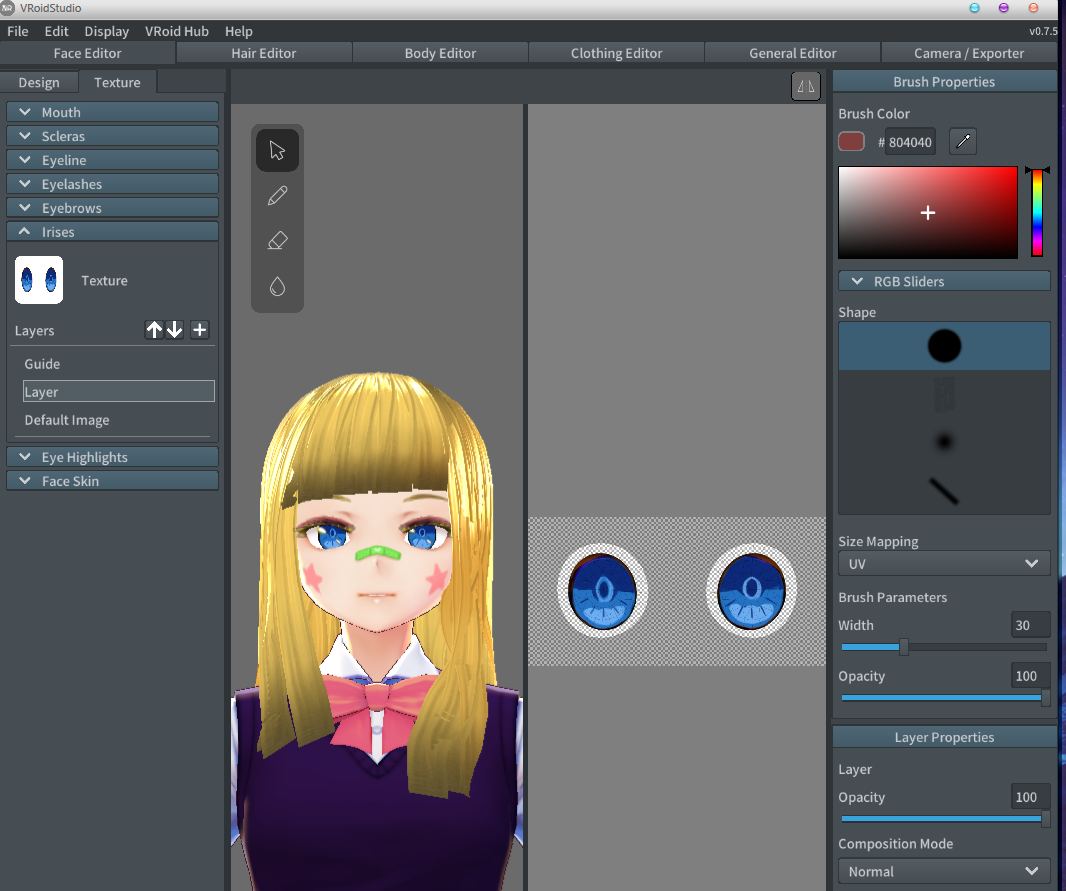Click the left iris in the texture canvas
This screenshot has width=1066, height=891.
pos(602,591)
